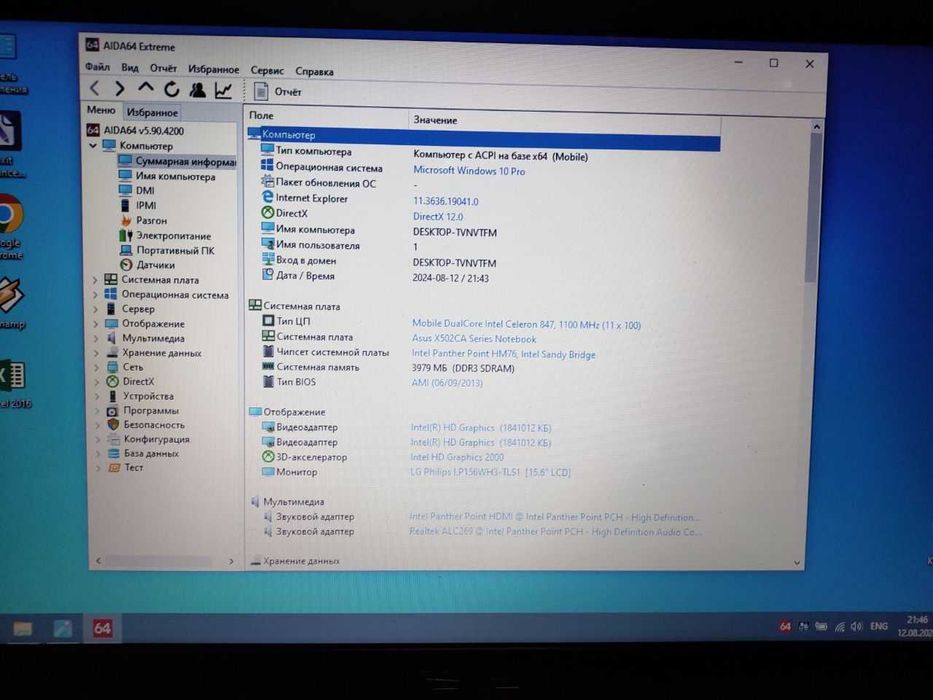Open the Realtek ALC269 sound adapter link
This screenshot has height=700, width=933.
pos(555,532)
